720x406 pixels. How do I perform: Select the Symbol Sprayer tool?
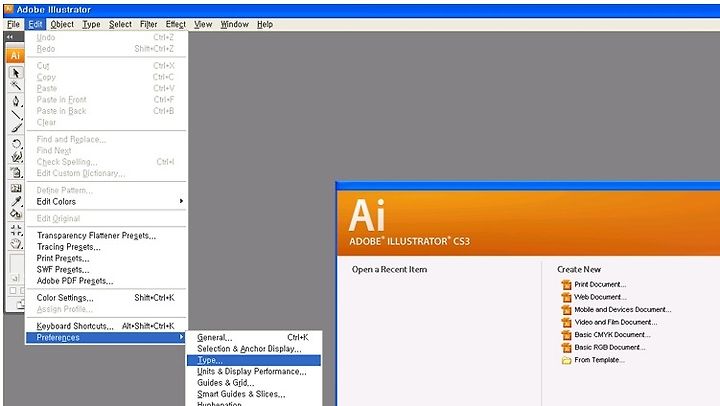[x=16, y=173]
